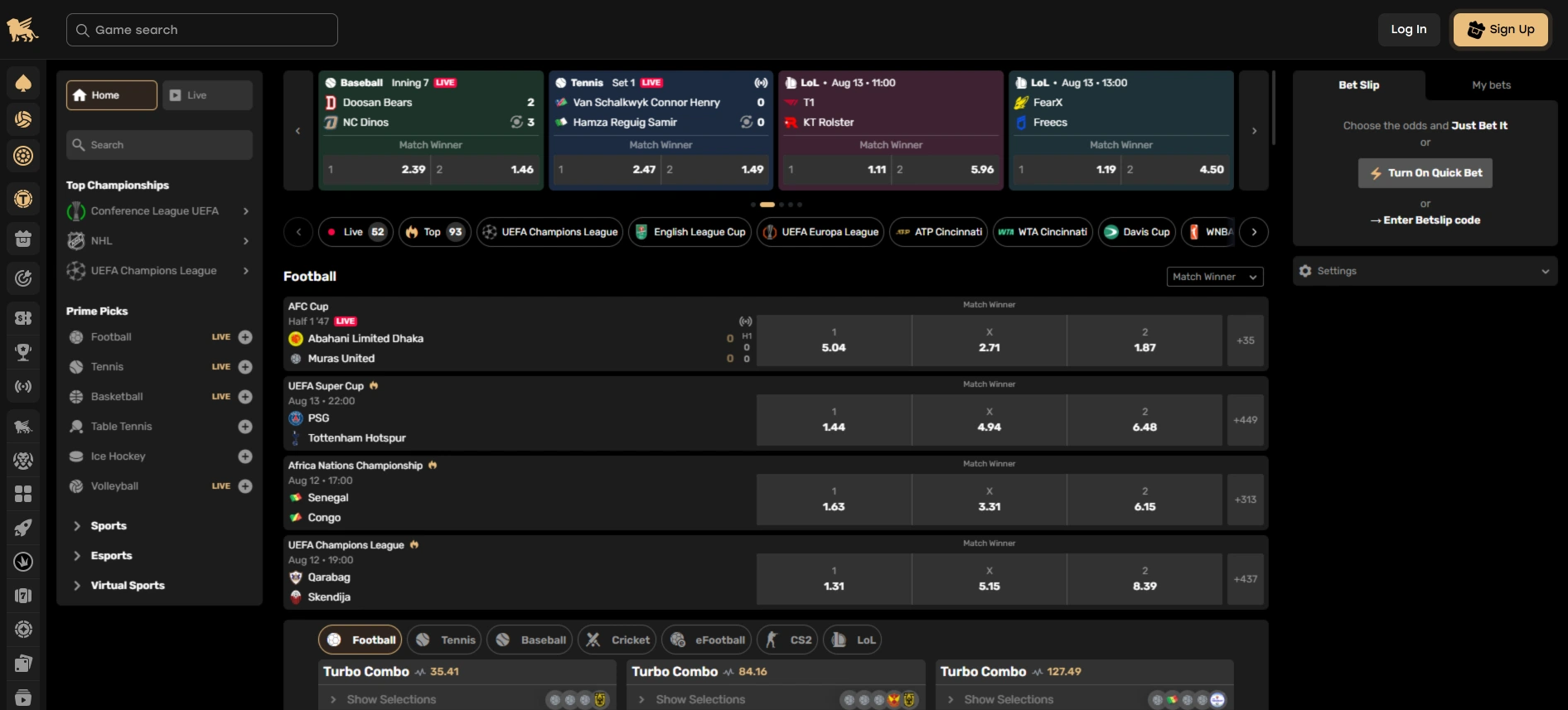Click the eFootball chip in Turbo Combo section

click(x=707, y=640)
